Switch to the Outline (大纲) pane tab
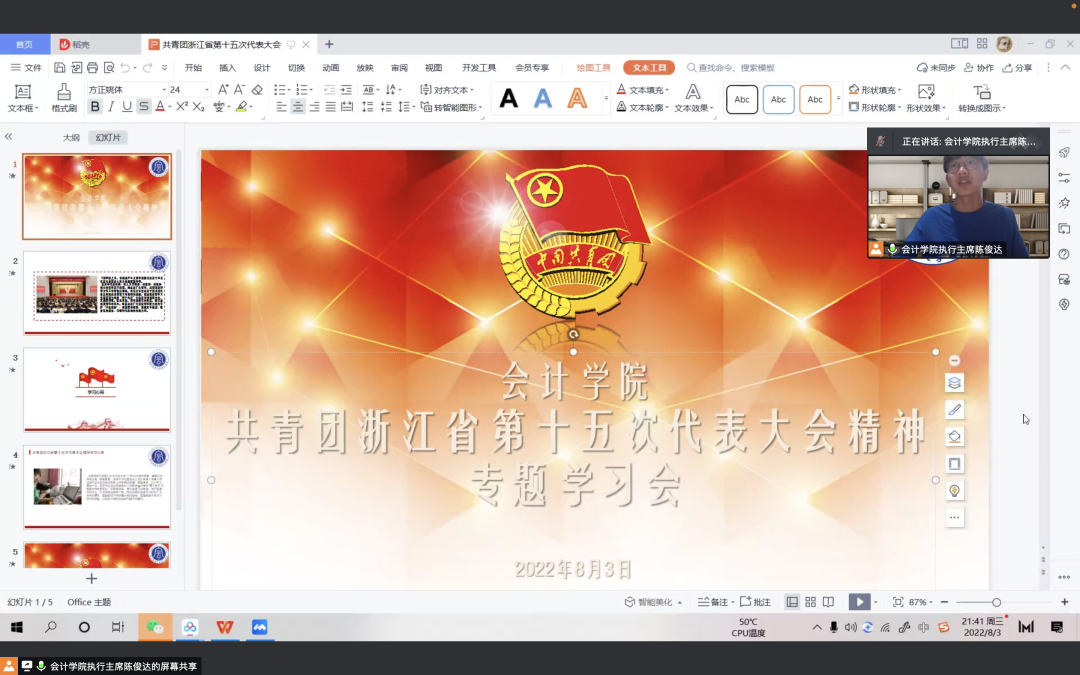This screenshot has width=1080, height=675. tap(71, 137)
